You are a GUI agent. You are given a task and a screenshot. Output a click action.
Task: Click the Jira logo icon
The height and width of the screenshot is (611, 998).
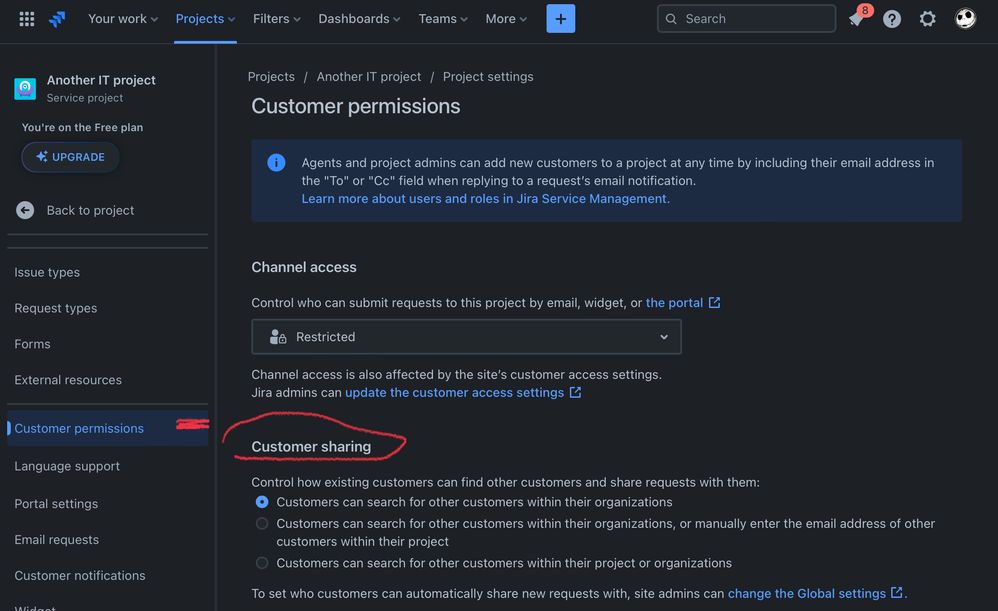tap(57, 19)
